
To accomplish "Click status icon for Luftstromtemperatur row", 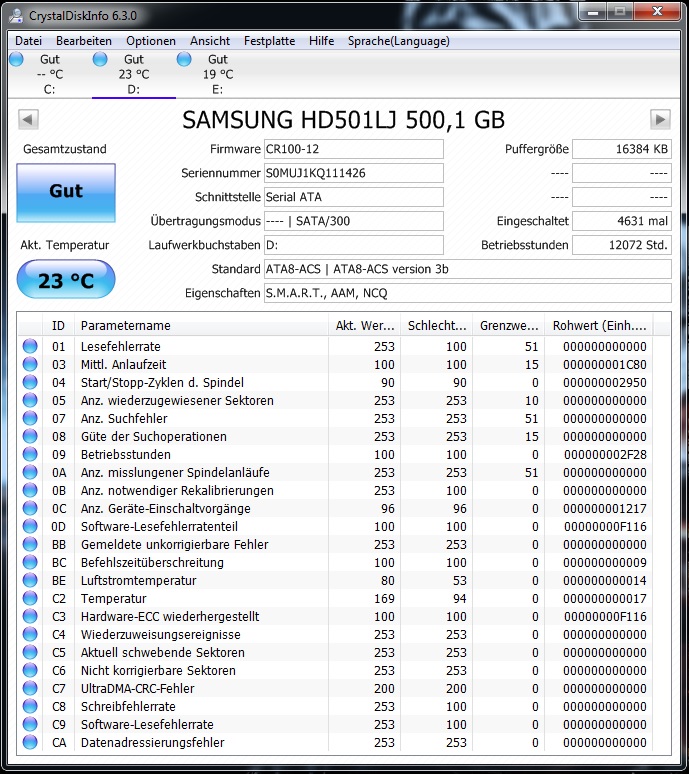I will point(30,580).
